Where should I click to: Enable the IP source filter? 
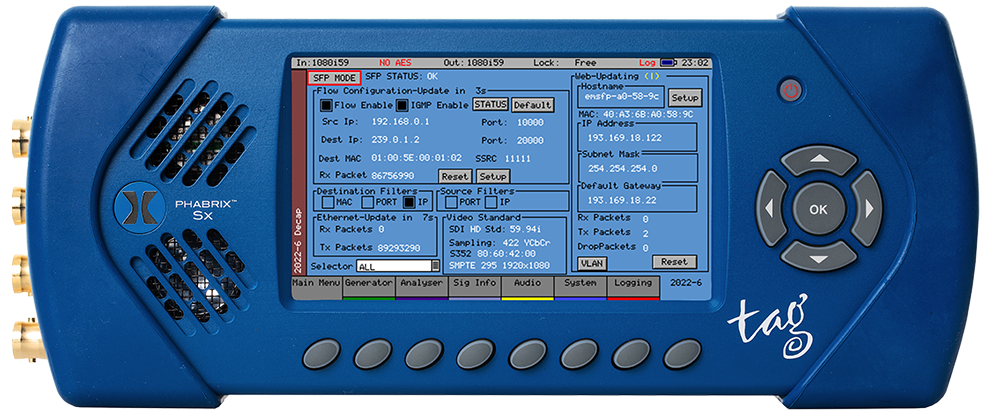pyautogui.click(x=491, y=203)
